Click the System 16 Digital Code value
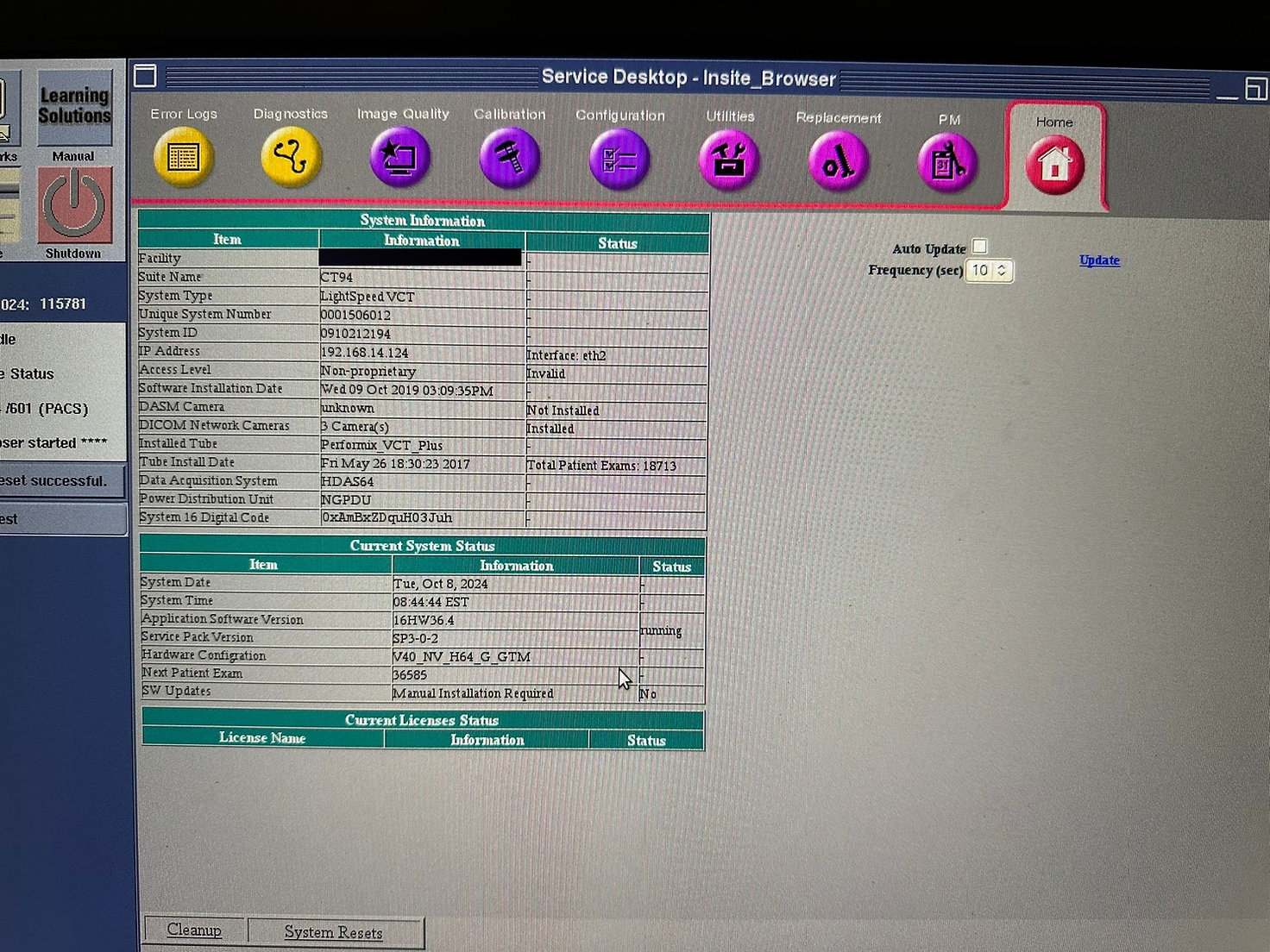The image size is (1270, 952). 387,518
